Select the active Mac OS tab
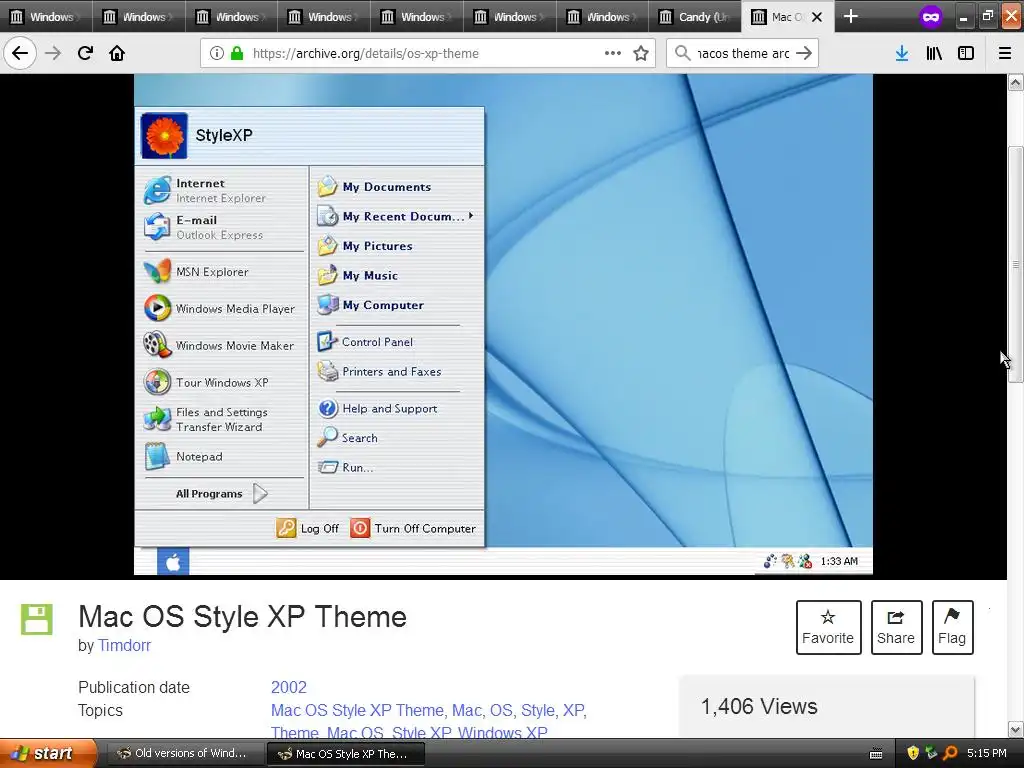 [787, 16]
